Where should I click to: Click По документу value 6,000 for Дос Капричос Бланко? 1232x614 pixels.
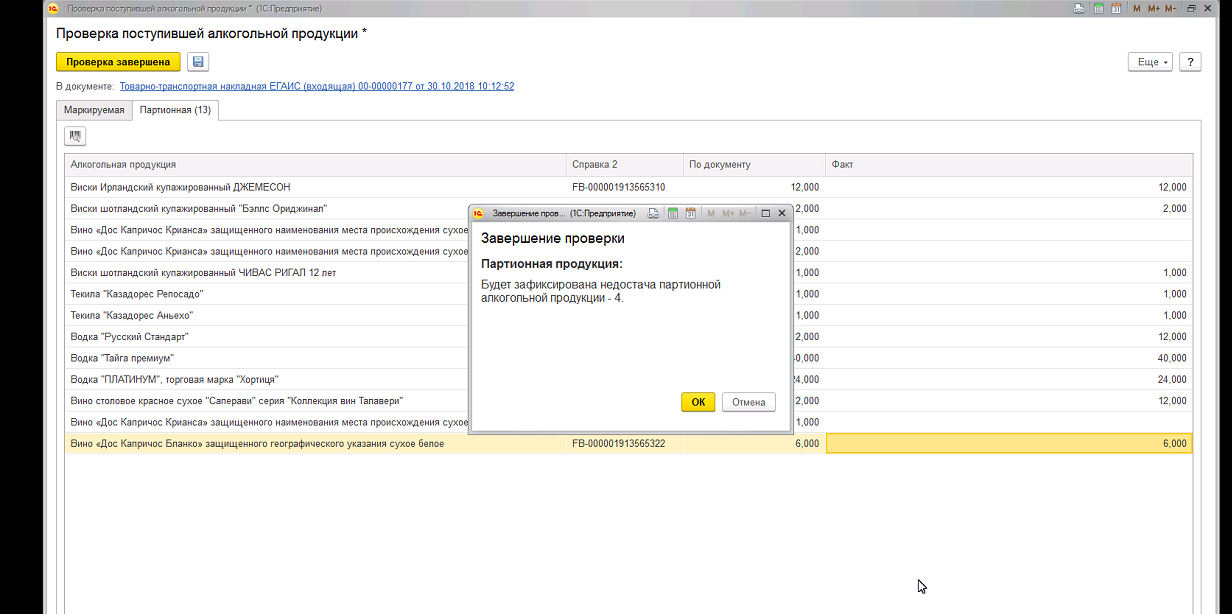(x=754, y=443)
